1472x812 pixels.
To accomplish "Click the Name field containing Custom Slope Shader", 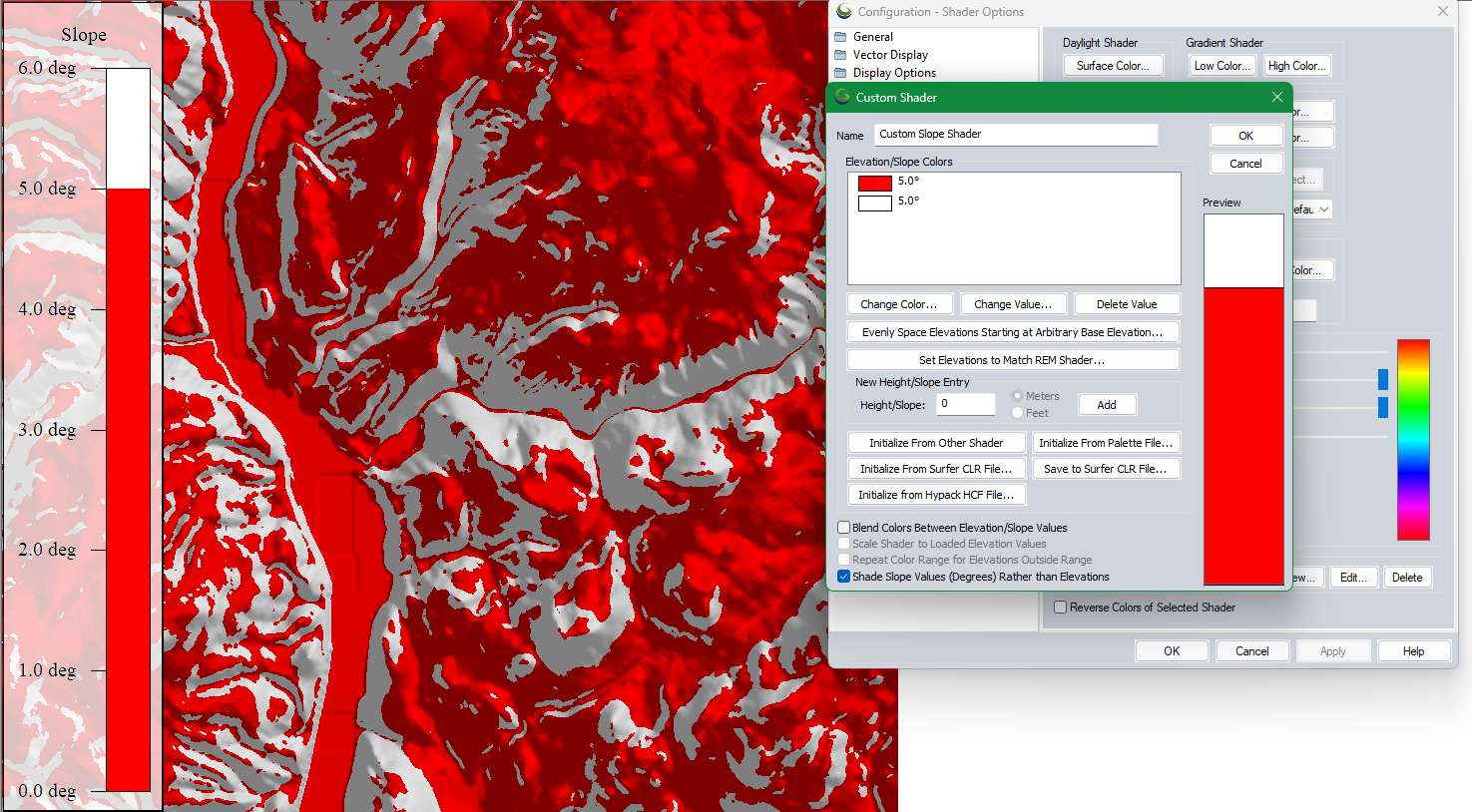I will (1016, 135).
